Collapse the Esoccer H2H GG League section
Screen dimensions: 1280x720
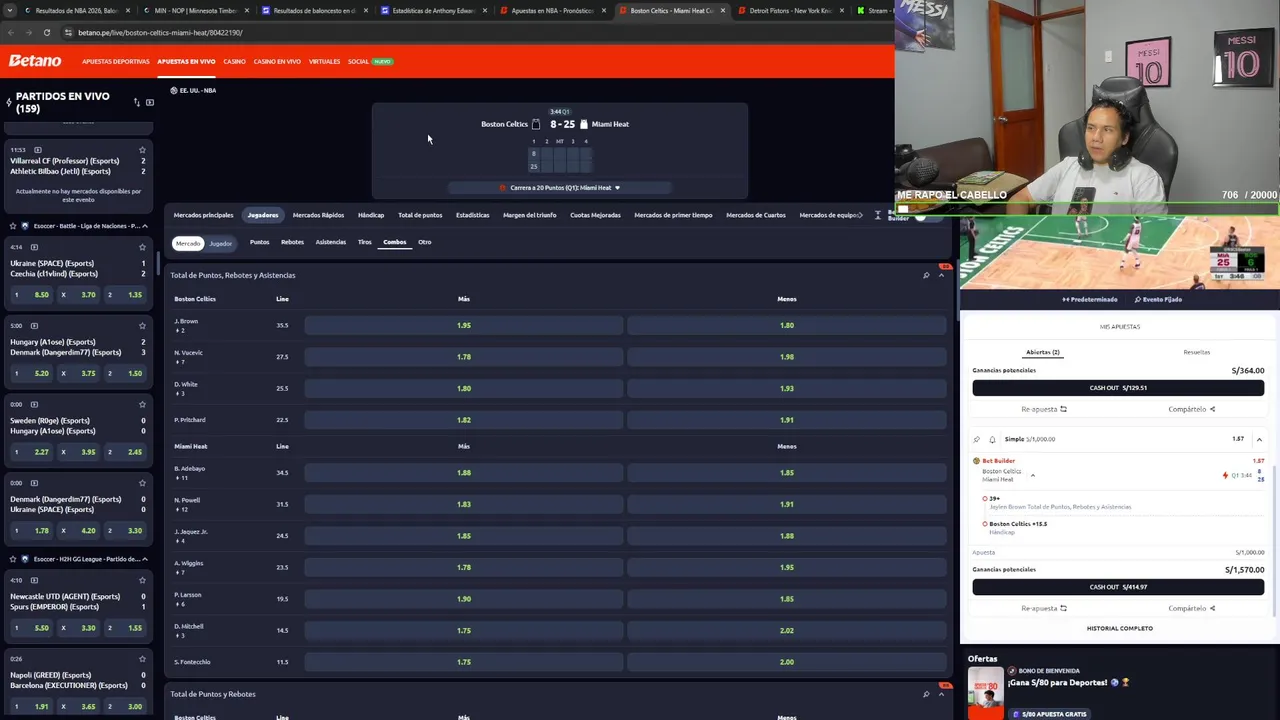tap(144, 559)
